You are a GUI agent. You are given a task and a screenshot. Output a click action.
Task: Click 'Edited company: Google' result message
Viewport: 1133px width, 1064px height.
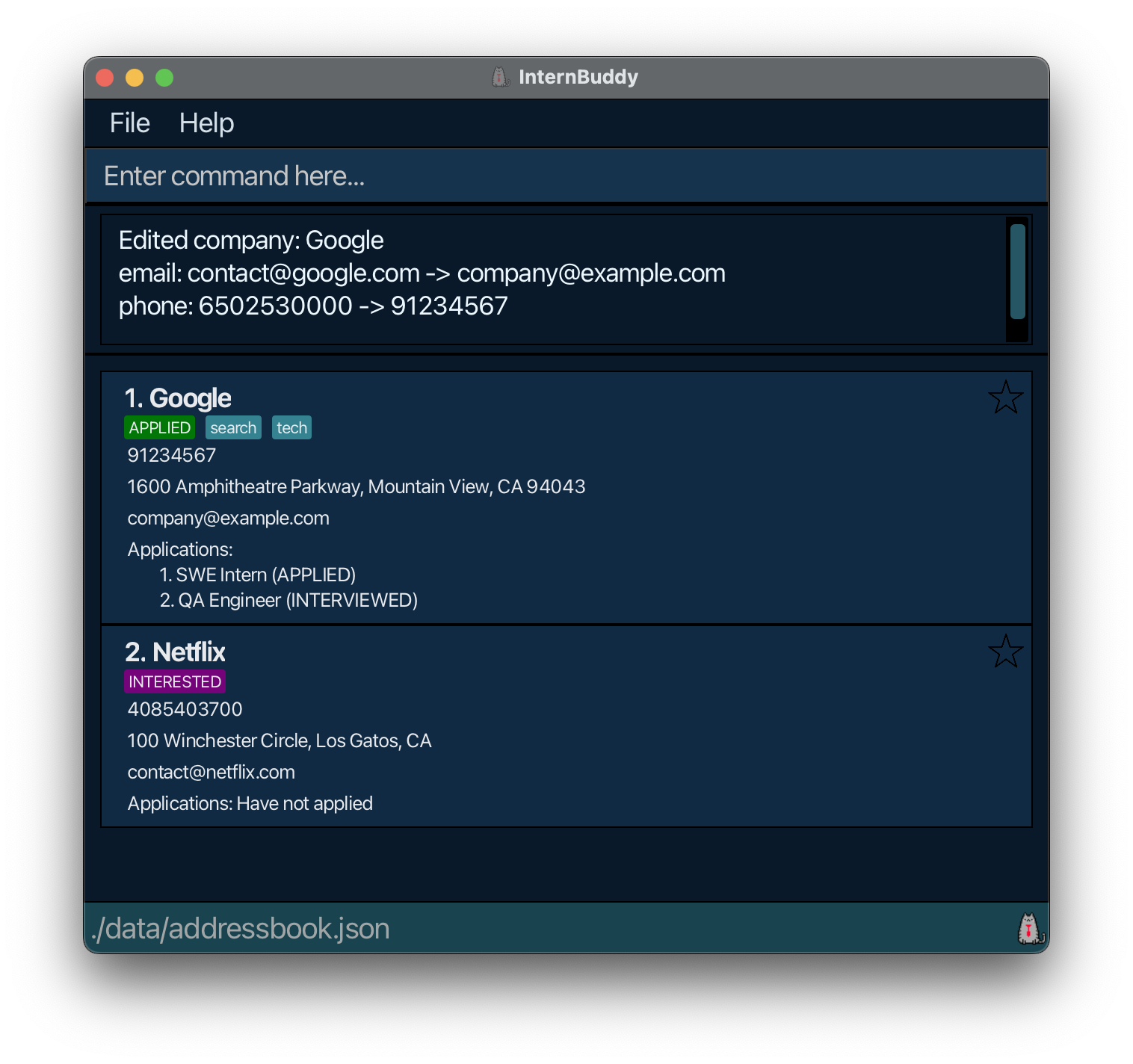[251, 241]
